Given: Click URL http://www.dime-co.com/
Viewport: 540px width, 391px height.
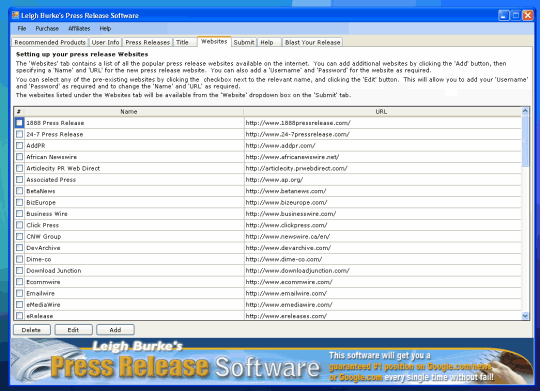Looking at the screenshot, I should [284, 259].
